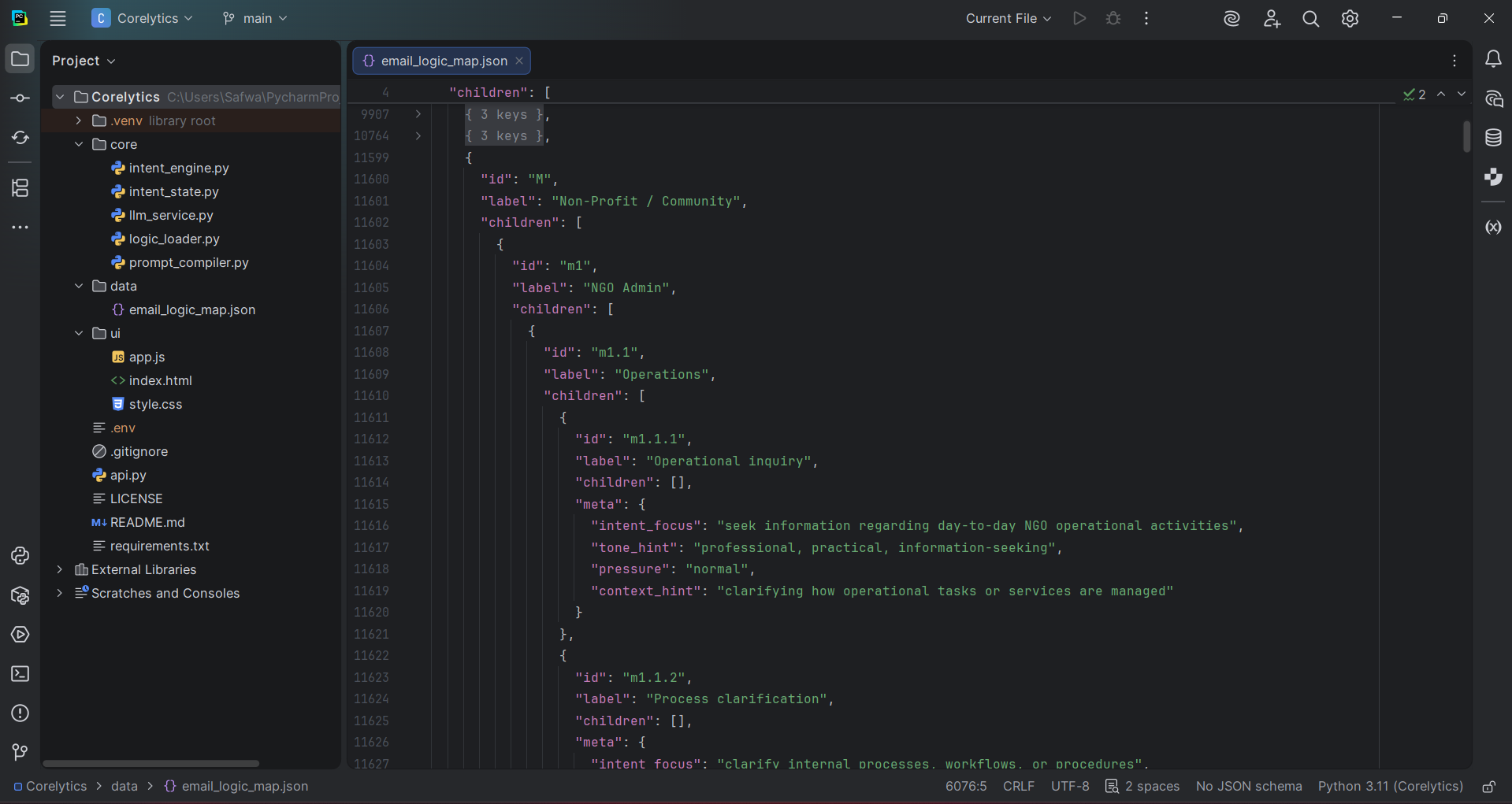The height and width of the screenshot is (804, 1512).
Task: Open the Current File run configuration dropdown
Action: [x=1008, y=18]
